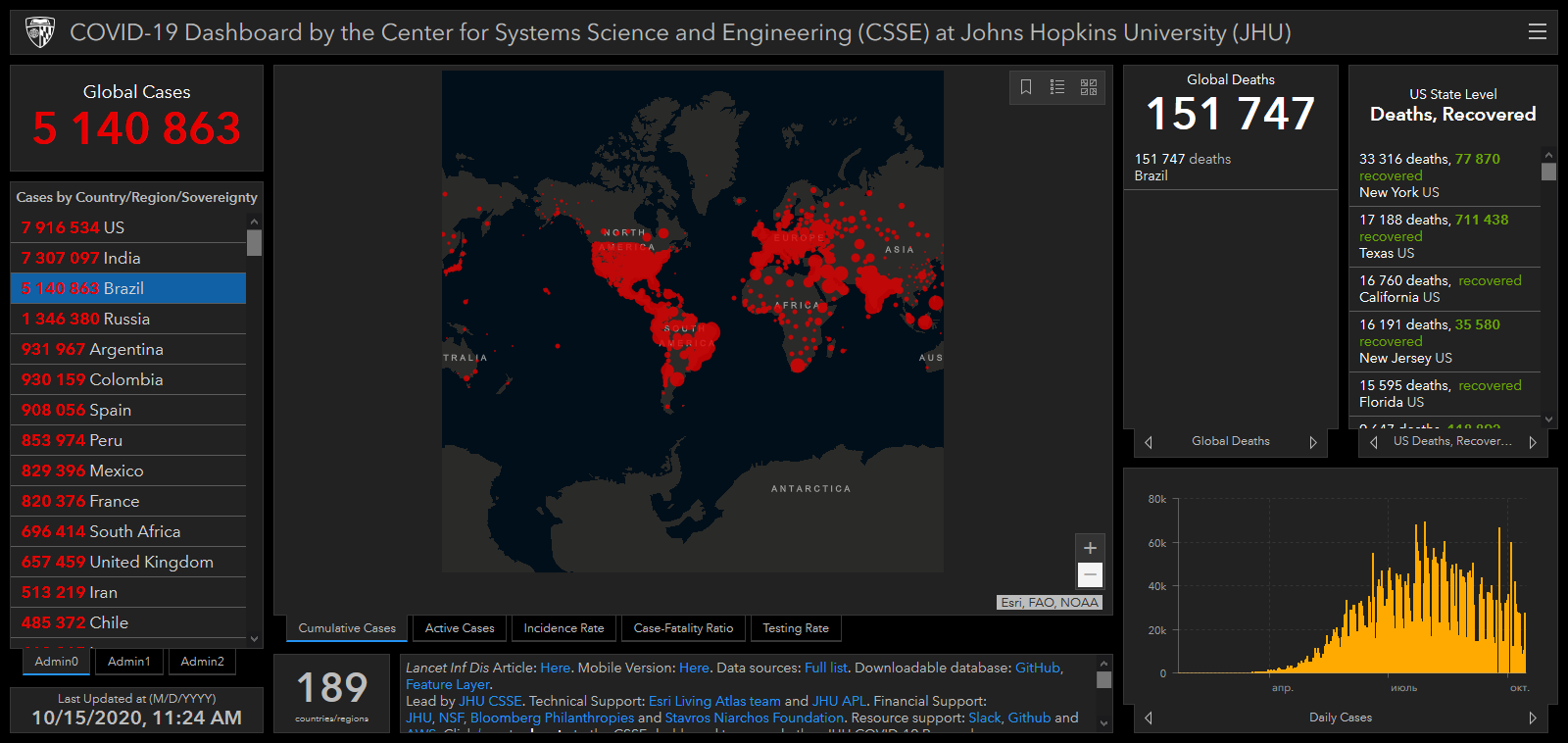The height and width of the screenshot is (743, 1568).
Task: Select Russia in the country list
Action: click(x=128, y=319)
